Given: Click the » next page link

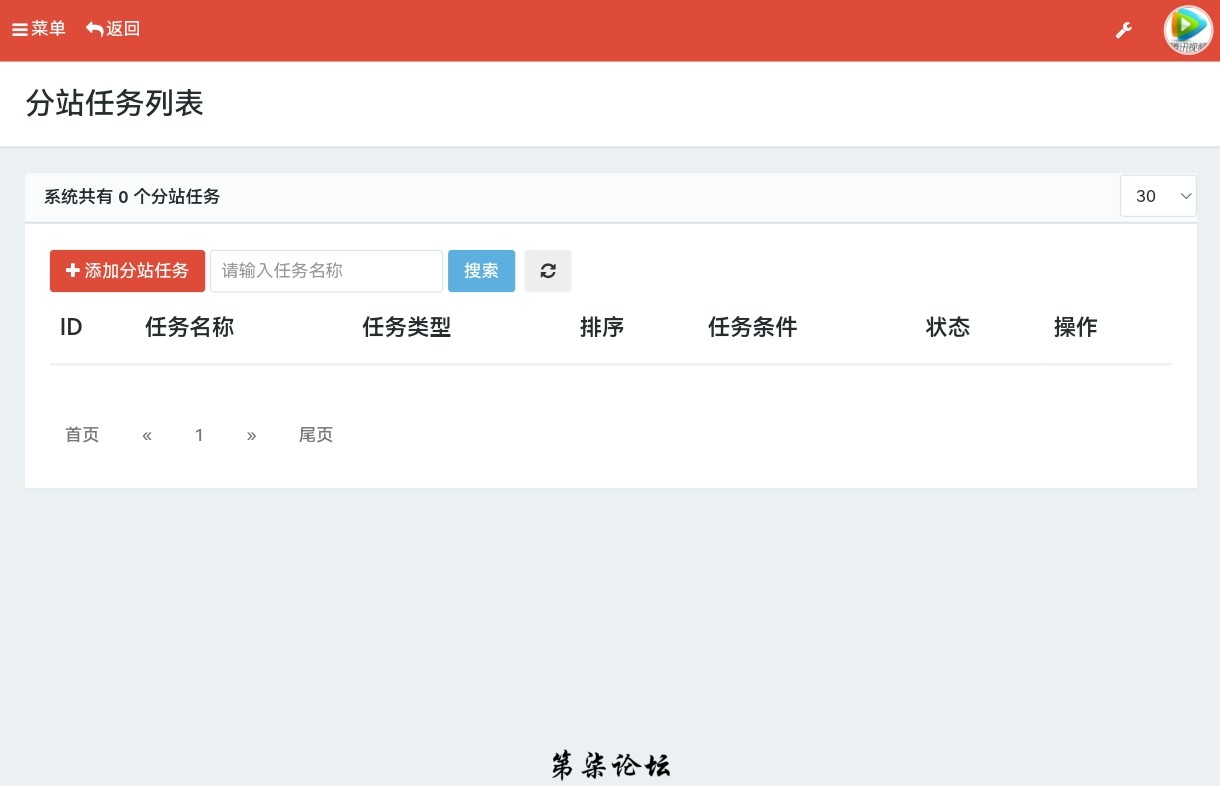Looking at the screenshot, I should click(251, 435).
